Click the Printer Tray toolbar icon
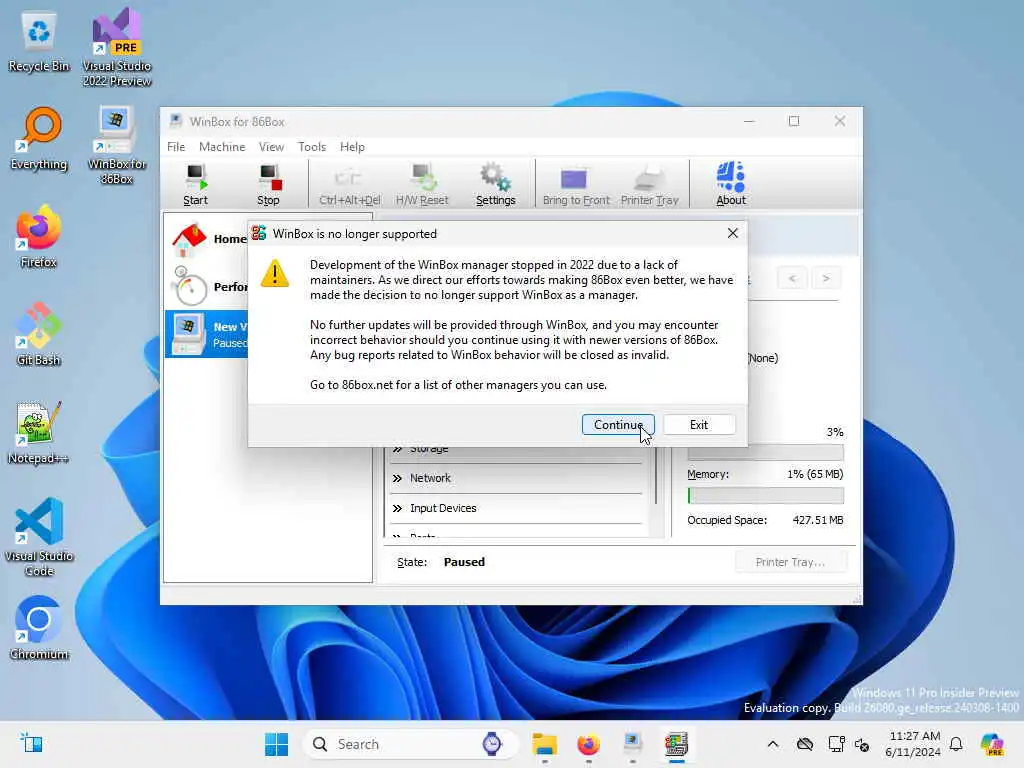 click(x=649, y=184)
